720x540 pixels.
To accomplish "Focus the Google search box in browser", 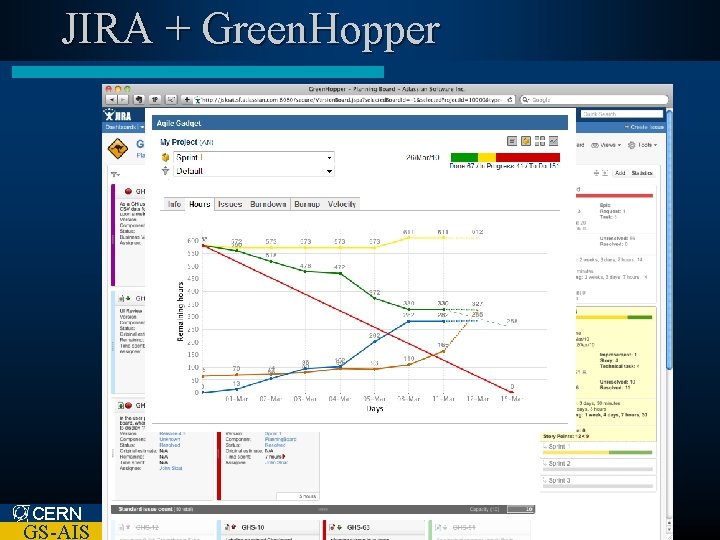I will click(594, 99).
